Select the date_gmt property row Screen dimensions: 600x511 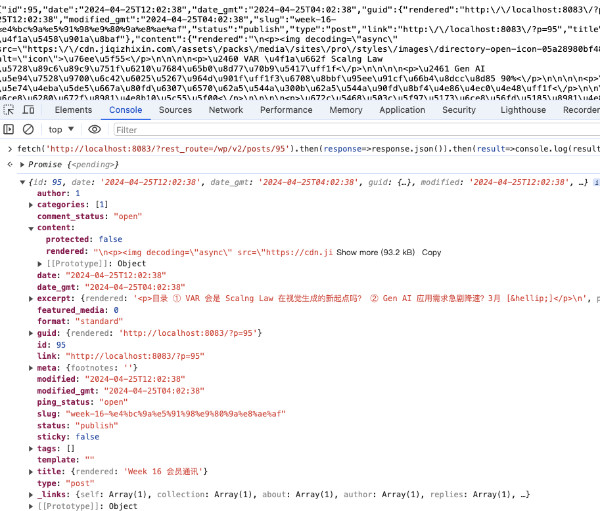pyautogui.click(x=111, y=287)
